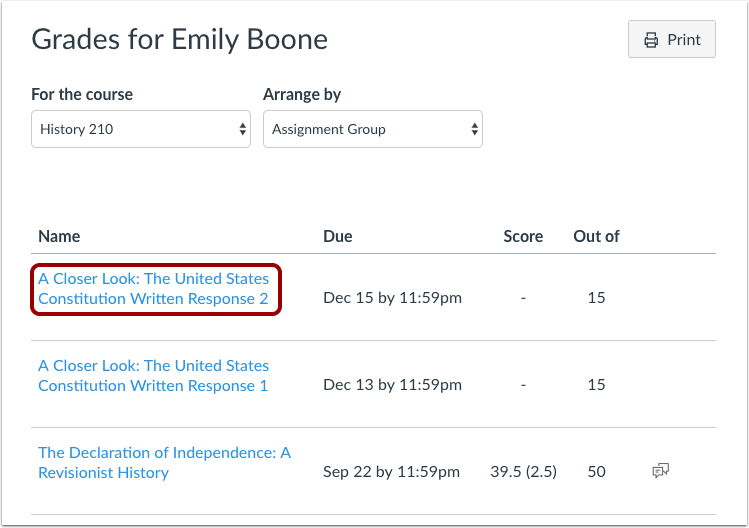This screenshot has height=528, width=749.
Task: Click the Sep 22 by 11:59pm due date
Action: click(x=391, y=472)
